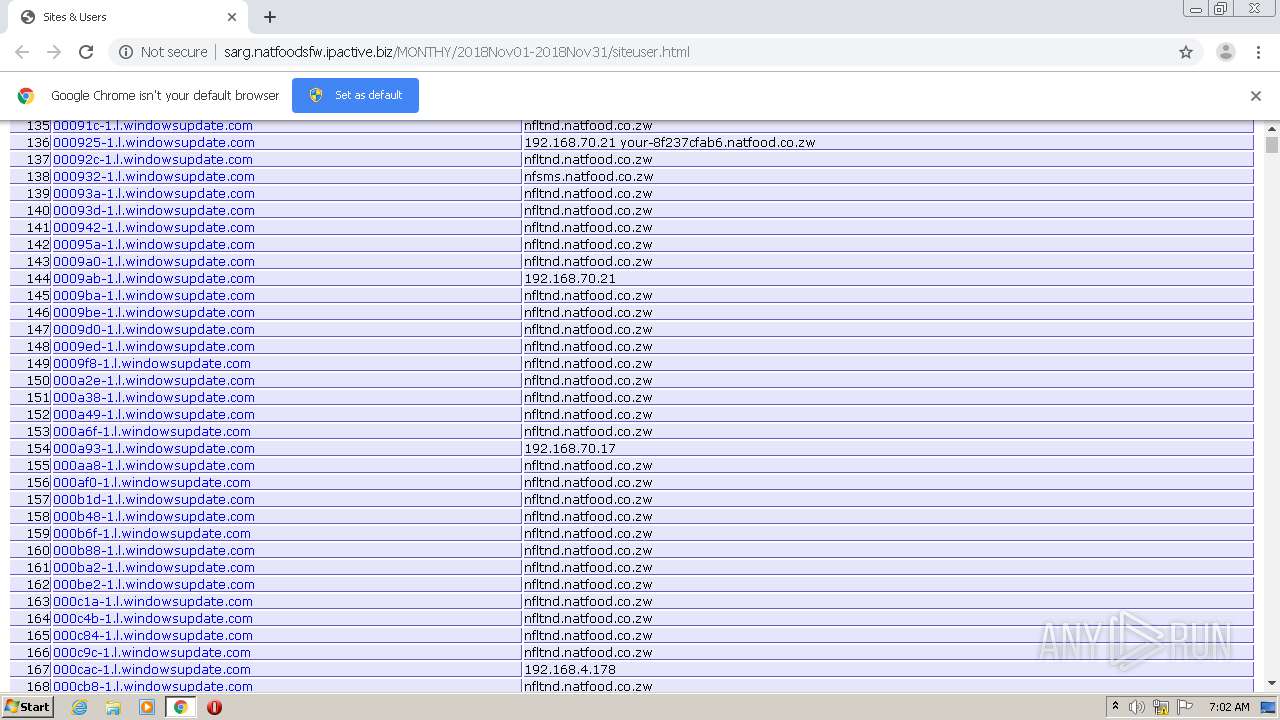Reload the current page
1280x720 pixels.
(86, 52)
